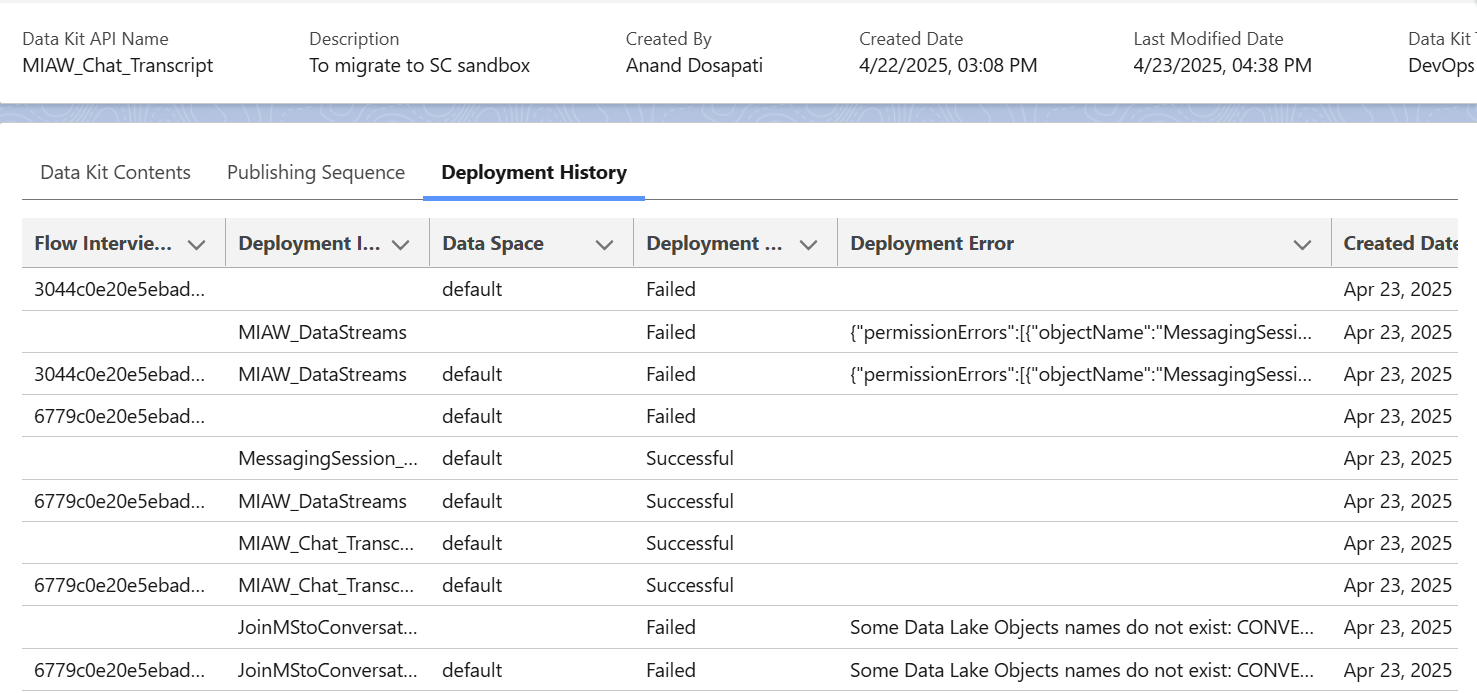
Task: Open chevron menu for the Deployment I... column
Action: point(401,244)
